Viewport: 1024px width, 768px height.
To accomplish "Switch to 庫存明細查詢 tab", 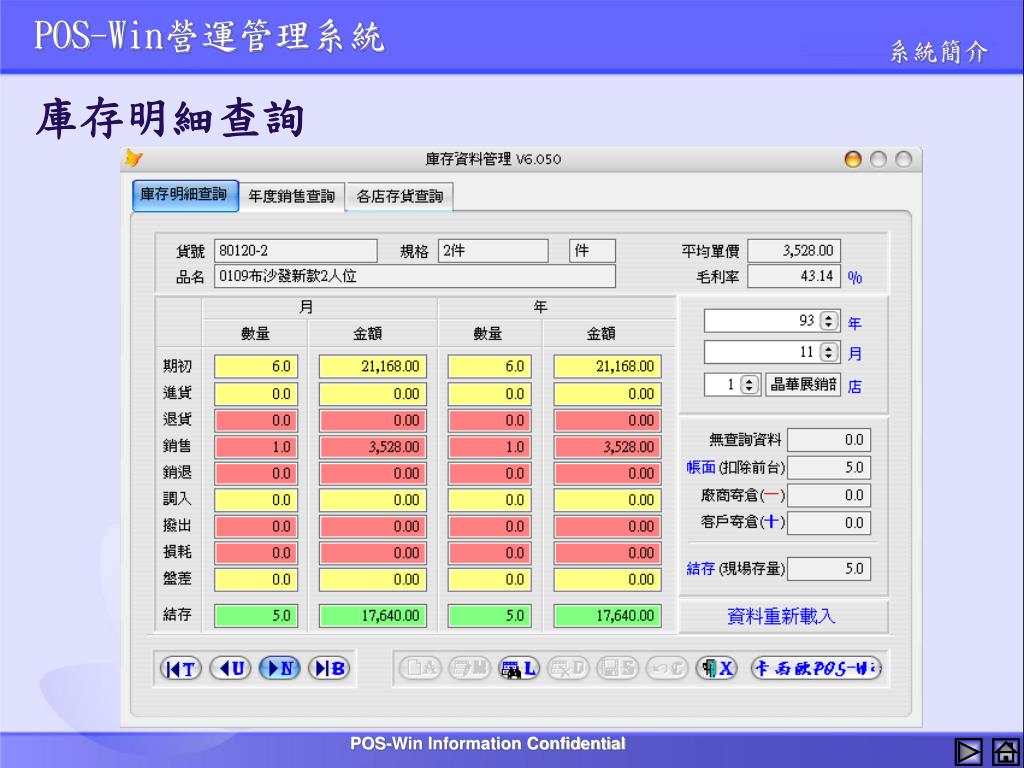I will click(x=185, y=195).
